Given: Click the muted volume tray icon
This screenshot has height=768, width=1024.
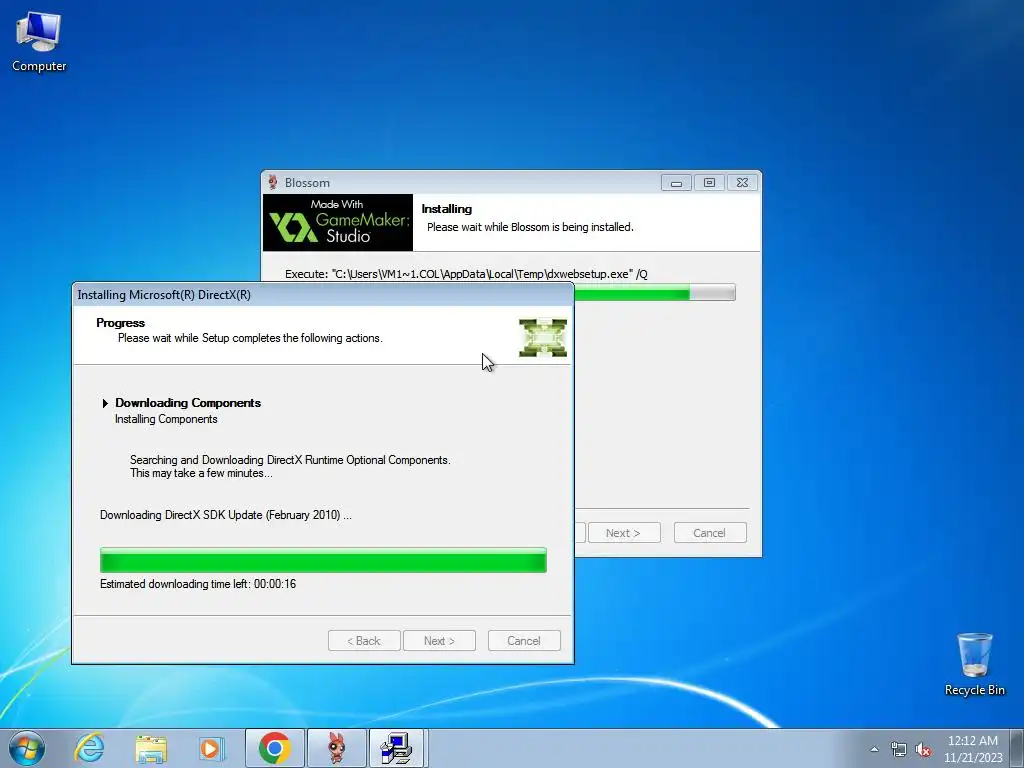Looking at the screenshot, I should [923, 749].
